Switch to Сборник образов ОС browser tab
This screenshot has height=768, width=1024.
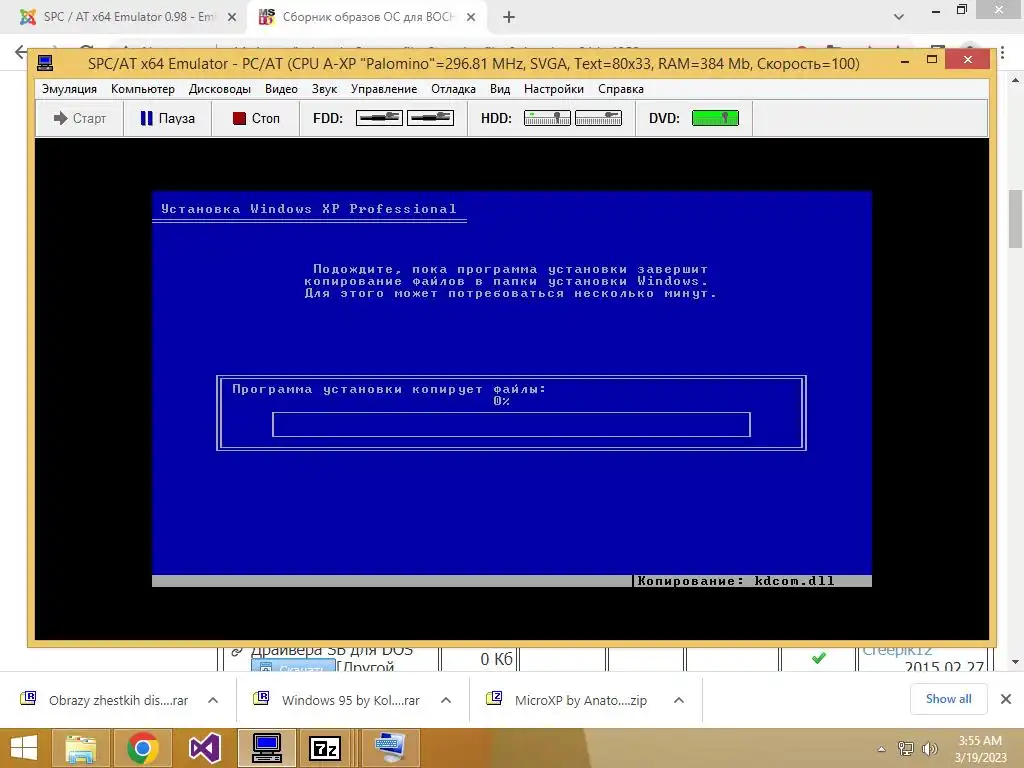click(x=366, y=17)
